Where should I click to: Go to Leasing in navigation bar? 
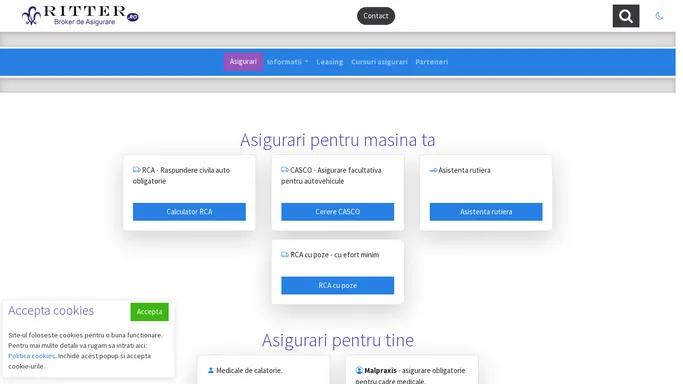pos(329,62)
